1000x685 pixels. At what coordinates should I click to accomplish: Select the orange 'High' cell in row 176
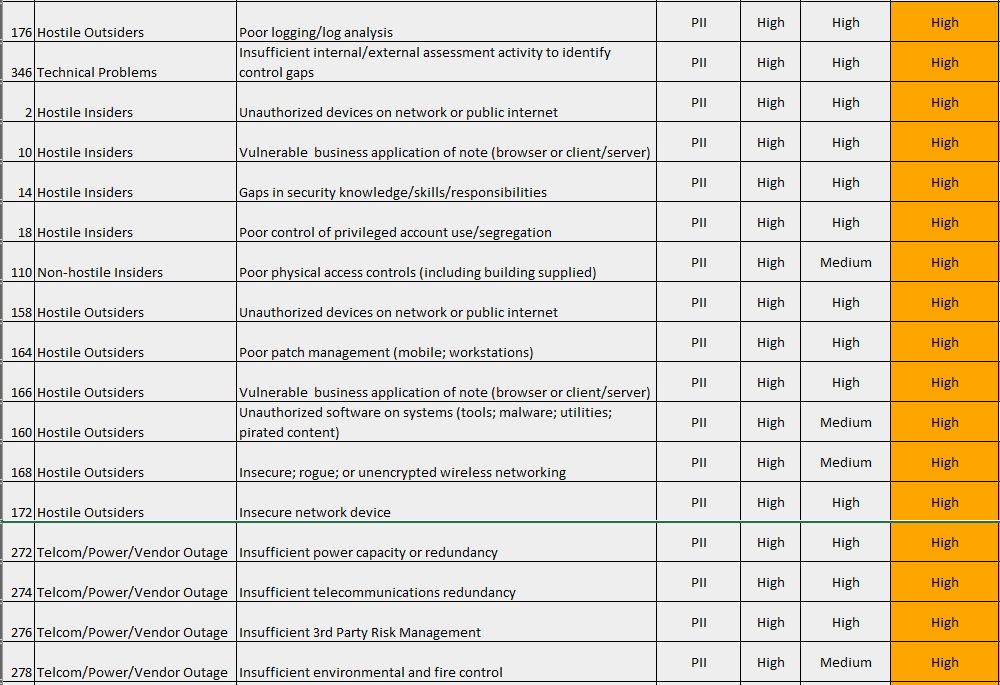945,22
